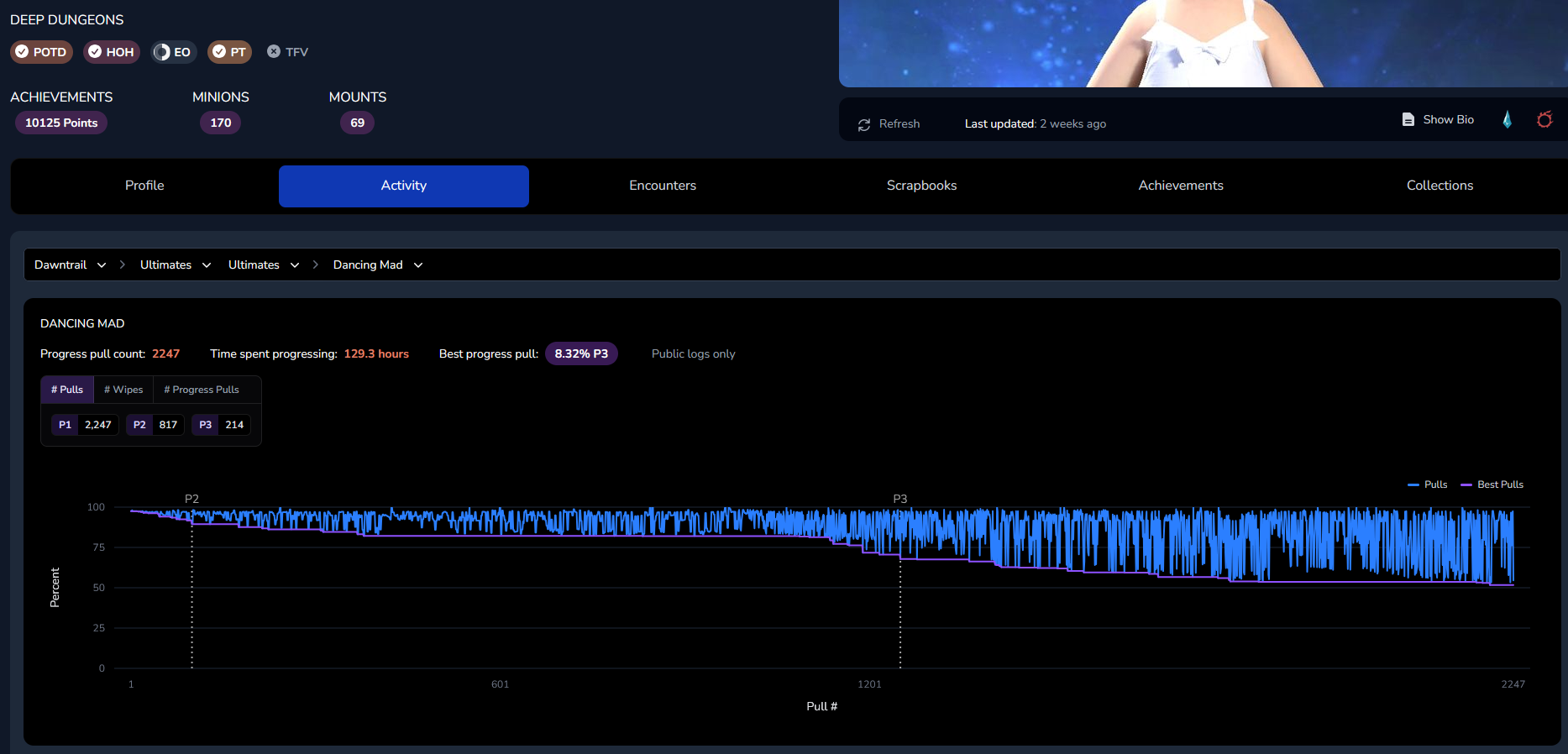Viewport: 1568px width, 754px height.
Task: Open the red circular icon link
Action: pos(1544,119)
